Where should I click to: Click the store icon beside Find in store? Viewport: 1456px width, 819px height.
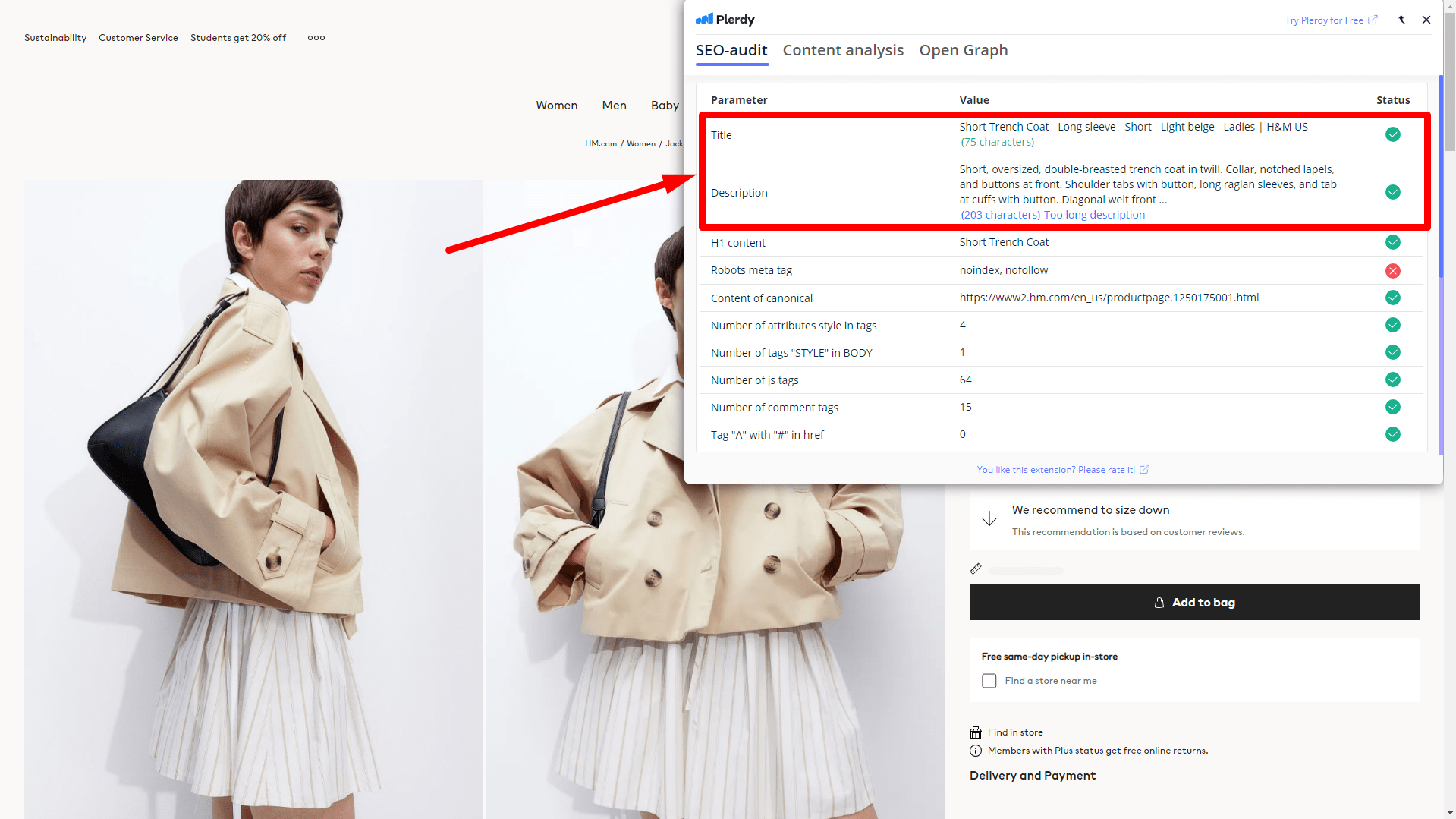[x=976, y=732]
